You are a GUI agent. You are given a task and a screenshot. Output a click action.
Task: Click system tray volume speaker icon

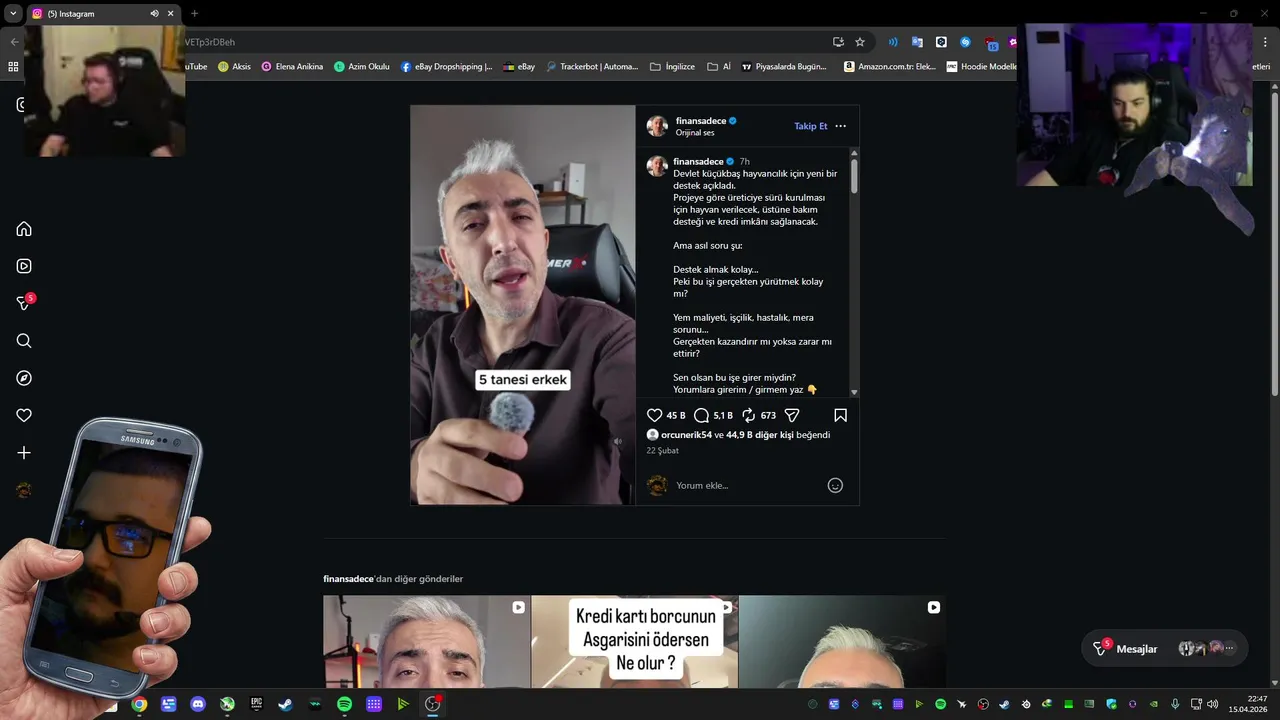pyautogui.click(x=1212, y=704)
